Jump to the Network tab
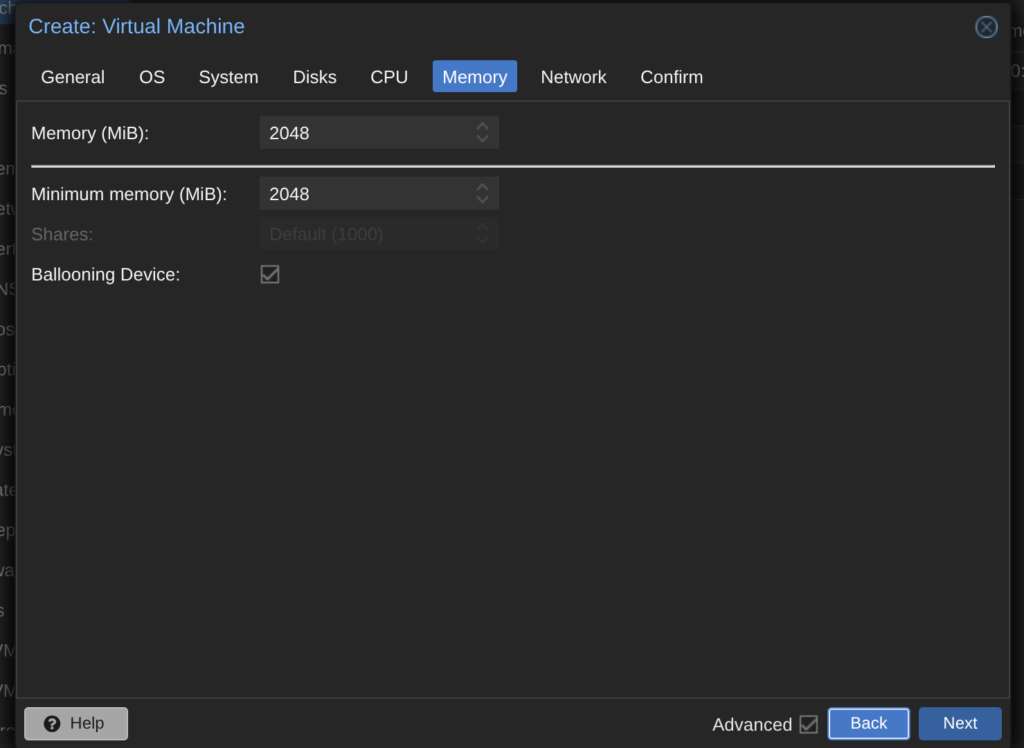The width and height of the screenshot is (1024, 748). coord(573,77)
